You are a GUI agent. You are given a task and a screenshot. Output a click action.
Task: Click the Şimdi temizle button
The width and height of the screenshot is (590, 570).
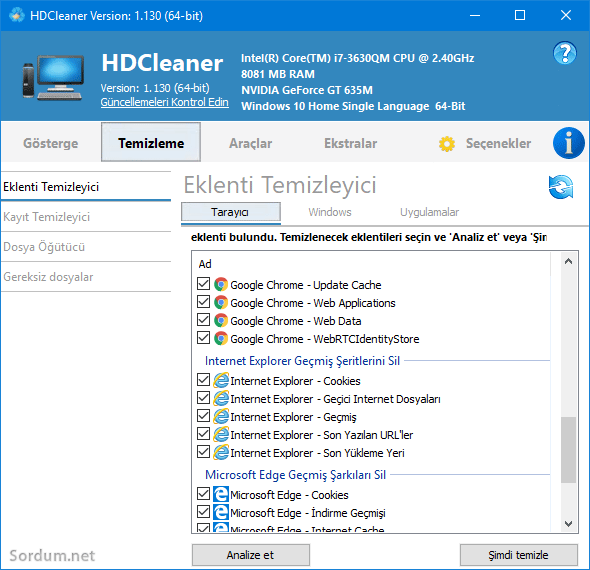click(518, 555)
